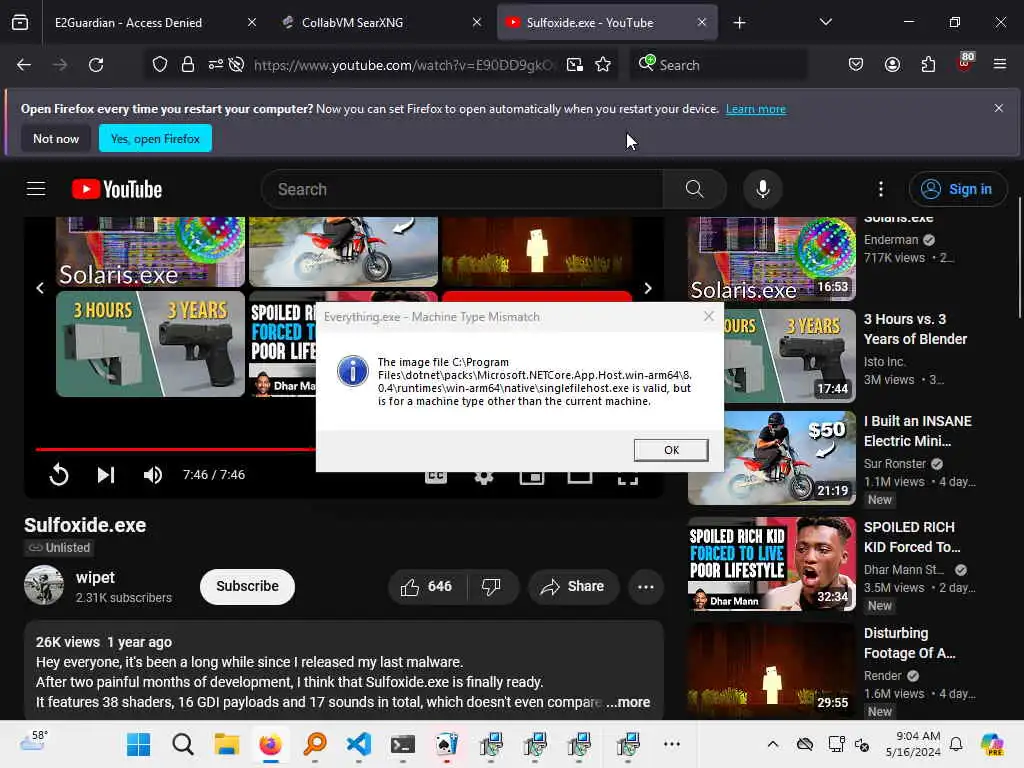Screen dimensions: 1024x768
Task: Click the YouTube search field
Action: [x=462, y=189]
